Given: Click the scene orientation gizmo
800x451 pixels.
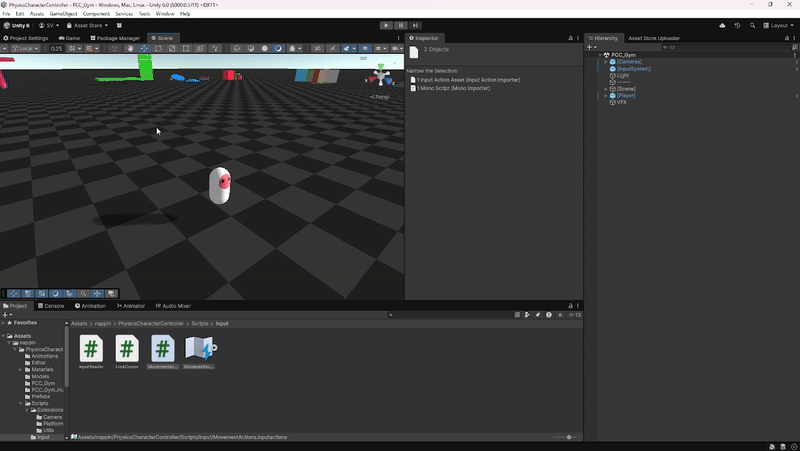Looking at the screenshot, I should (380, 77).
